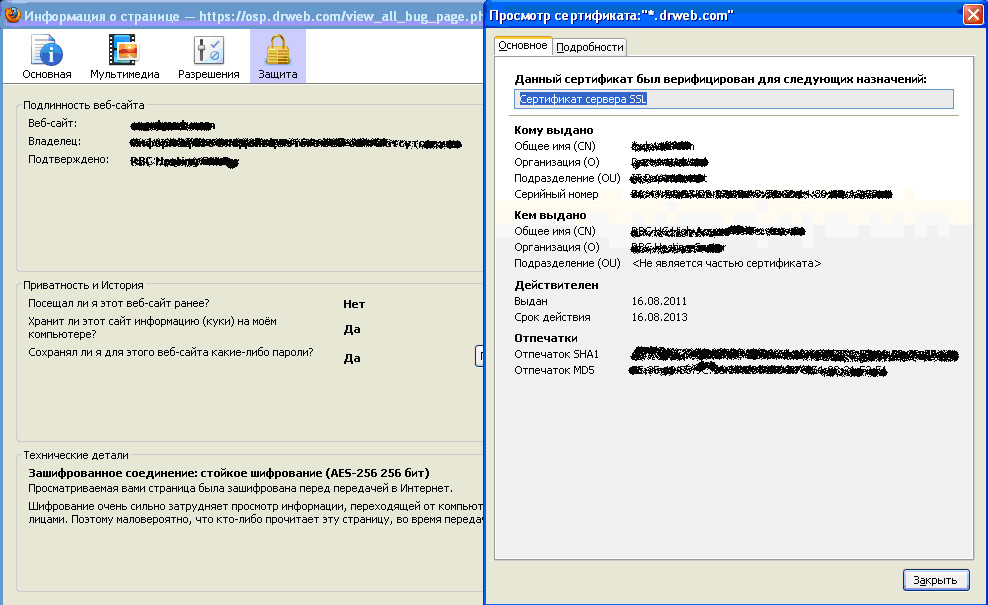Click the Page Info window title bar text
988x605 pixels.
coord(253,16)
